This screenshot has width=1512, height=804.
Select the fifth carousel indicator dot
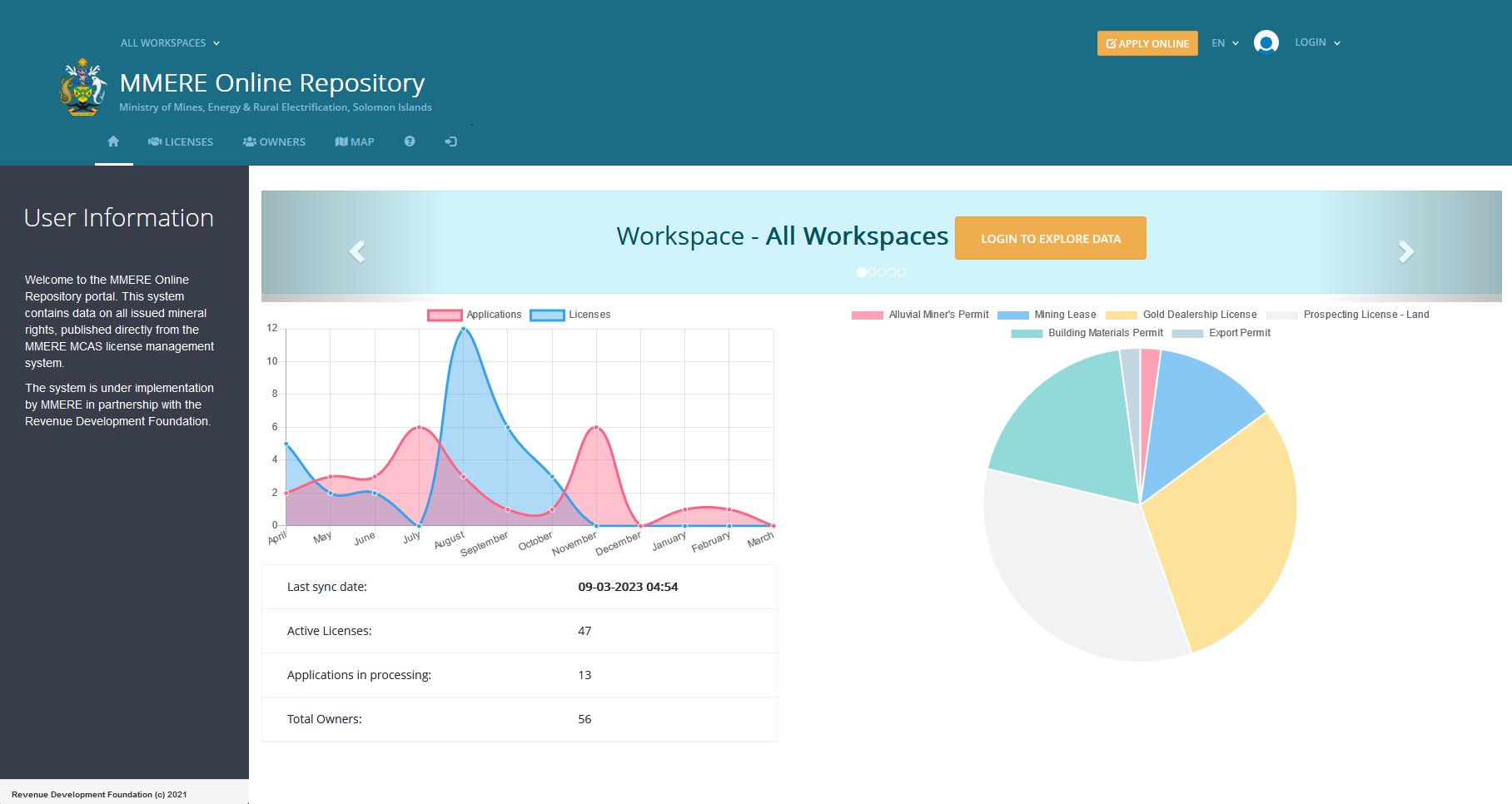(x=902, y=272)
